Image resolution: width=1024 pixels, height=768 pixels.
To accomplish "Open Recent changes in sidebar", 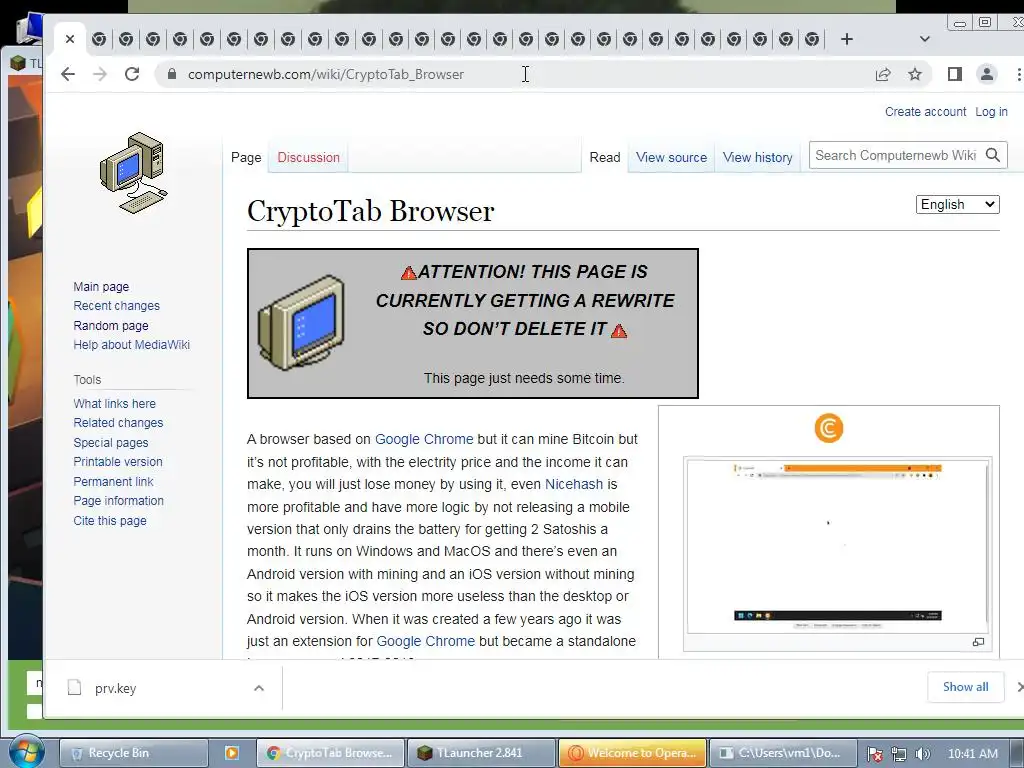I will [x=116, y=306].
